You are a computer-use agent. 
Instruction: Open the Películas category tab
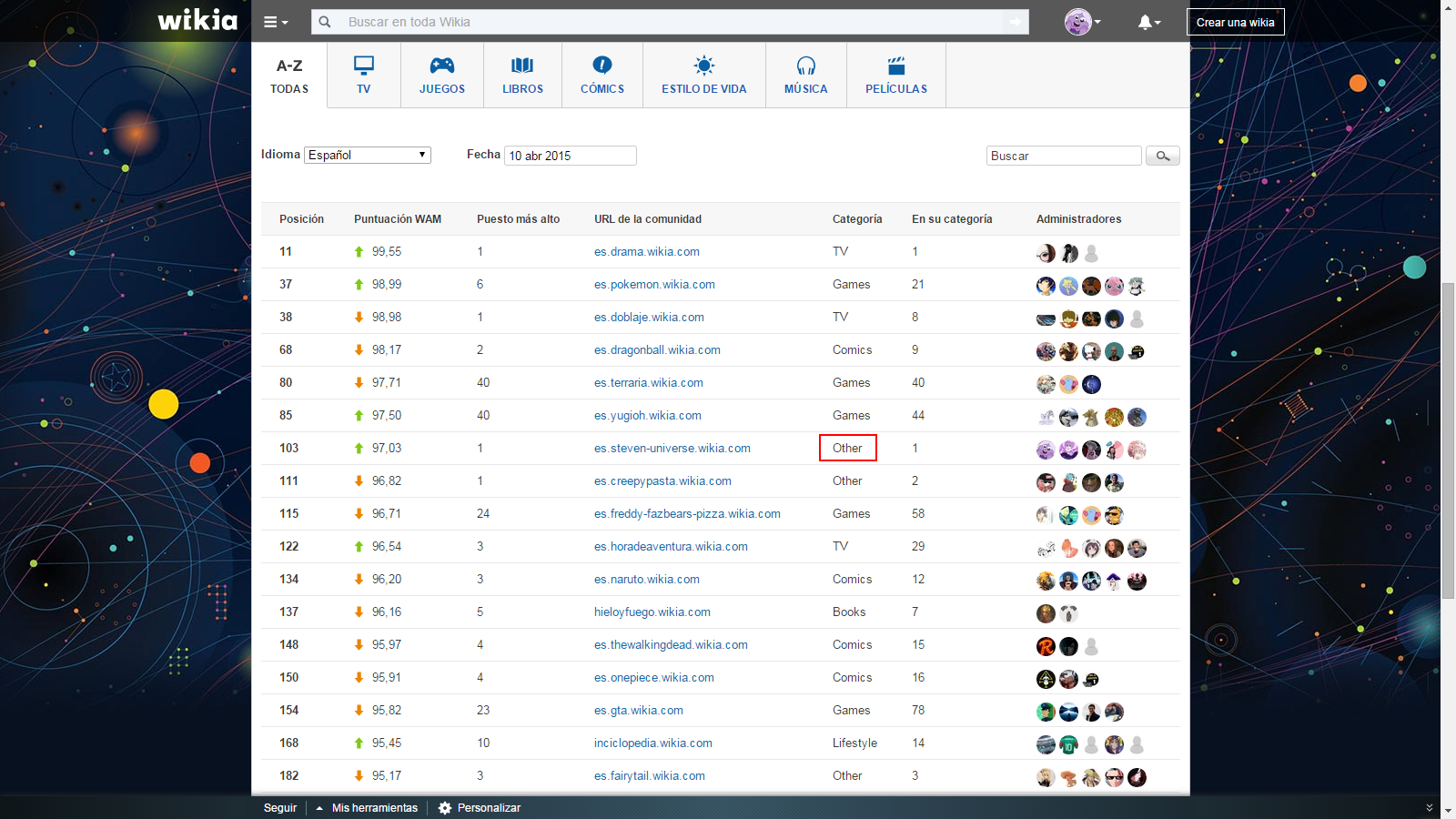click(896, 75)
